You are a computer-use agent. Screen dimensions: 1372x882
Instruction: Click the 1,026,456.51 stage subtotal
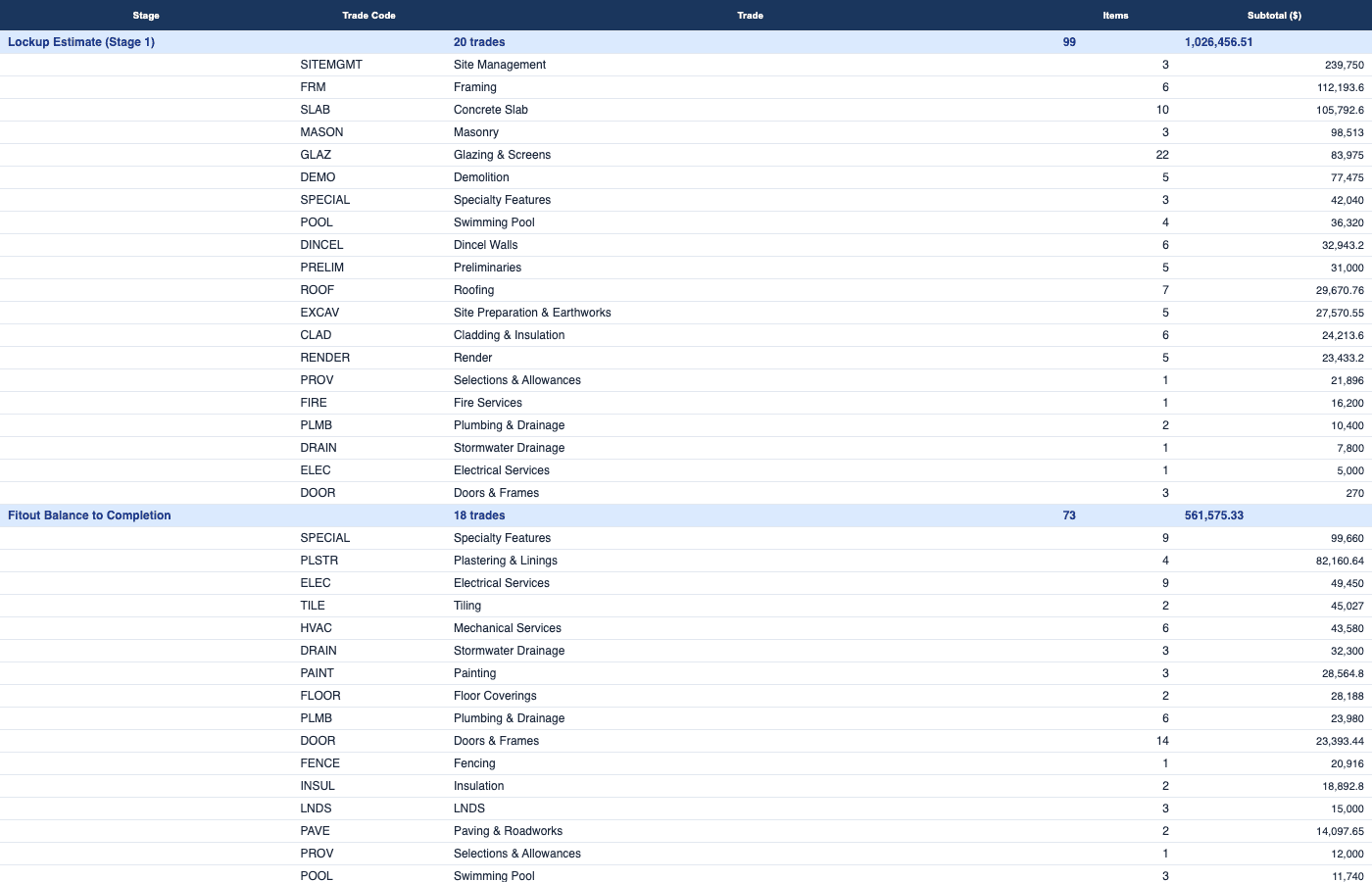coord(1218,42)
